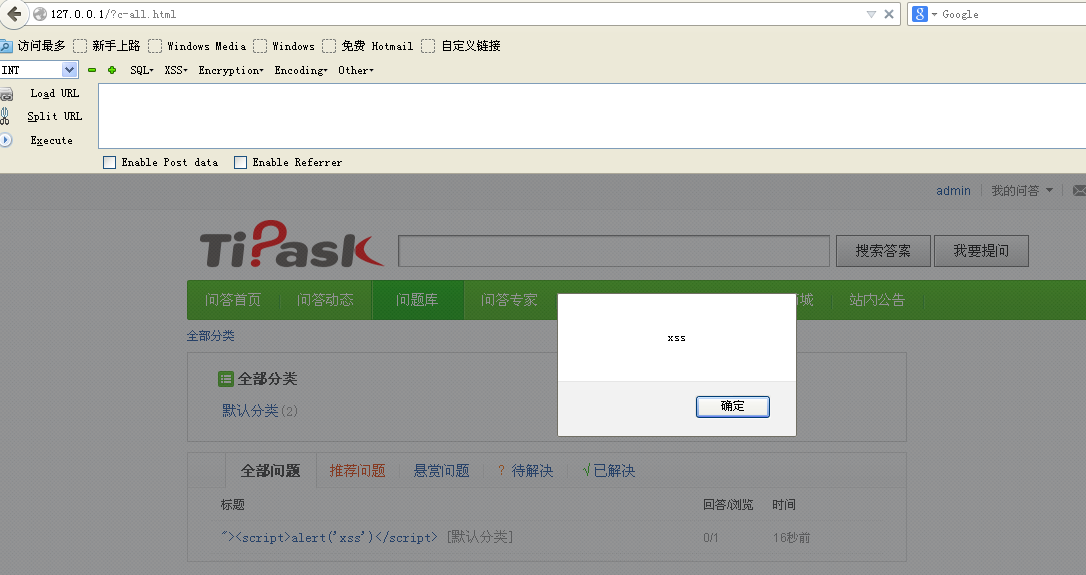Select the 已解决 tab

609,471
